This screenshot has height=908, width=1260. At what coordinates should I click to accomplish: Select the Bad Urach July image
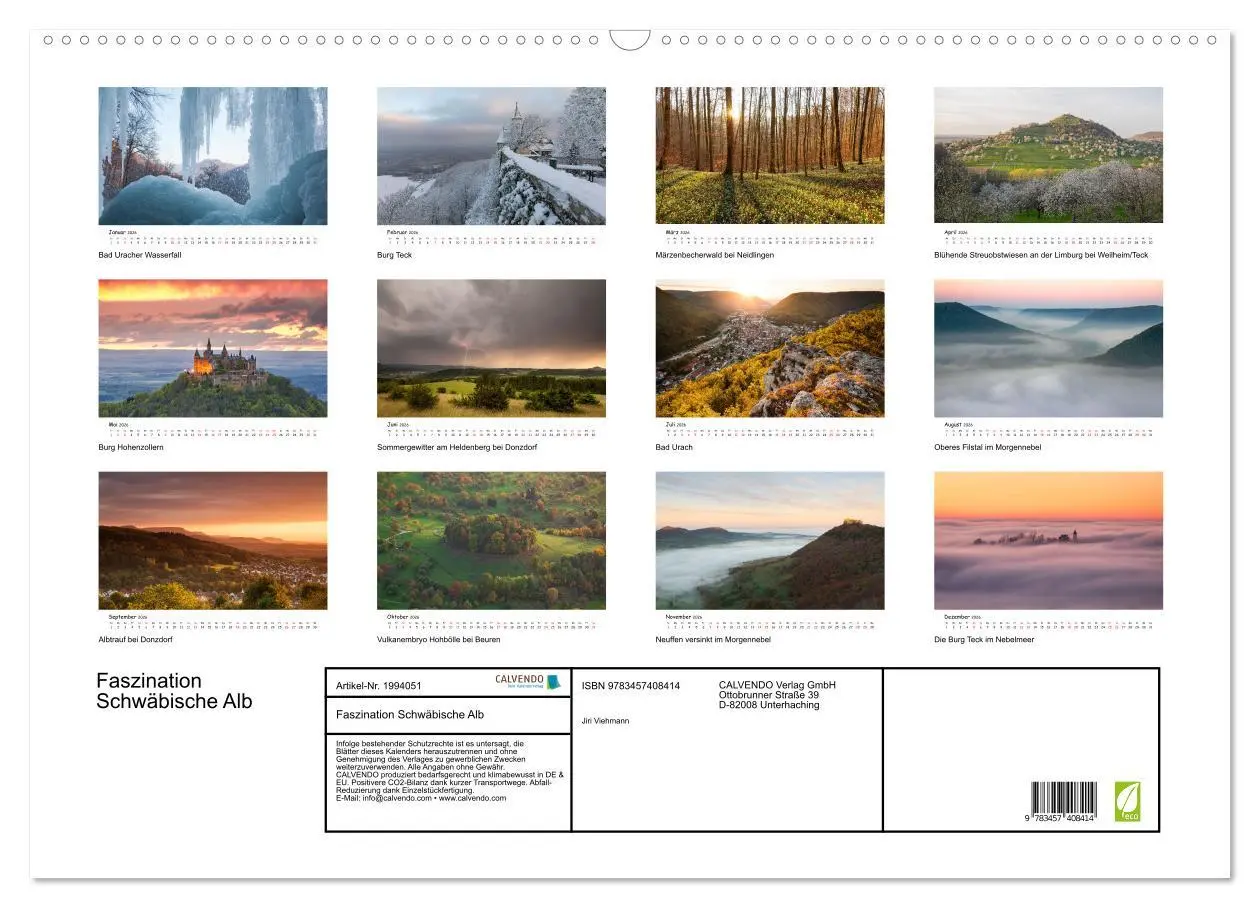(x=769, y=348)
